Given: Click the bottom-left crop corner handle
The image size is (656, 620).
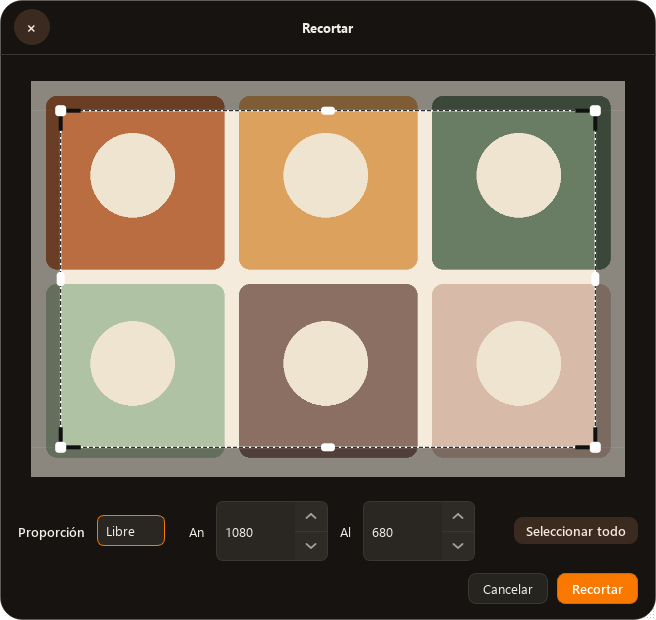Looking at the screenshot, I should coord(61,447).
